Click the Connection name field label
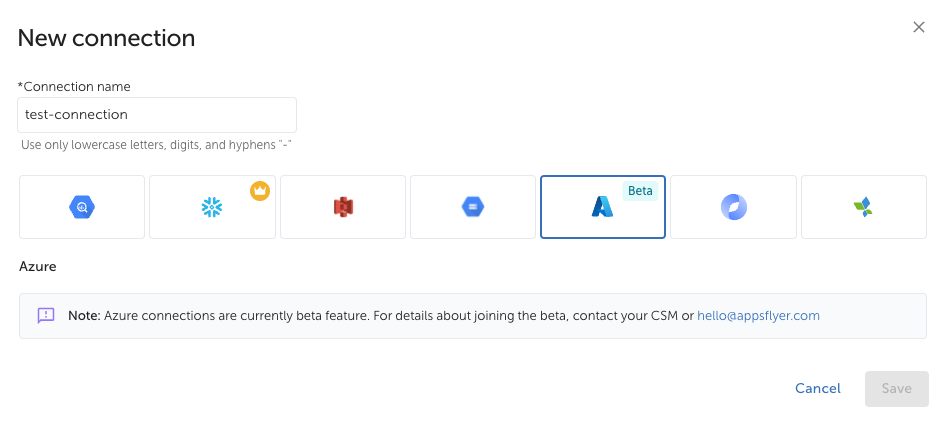Screen dimensions: 943x423 click(75, 87)
